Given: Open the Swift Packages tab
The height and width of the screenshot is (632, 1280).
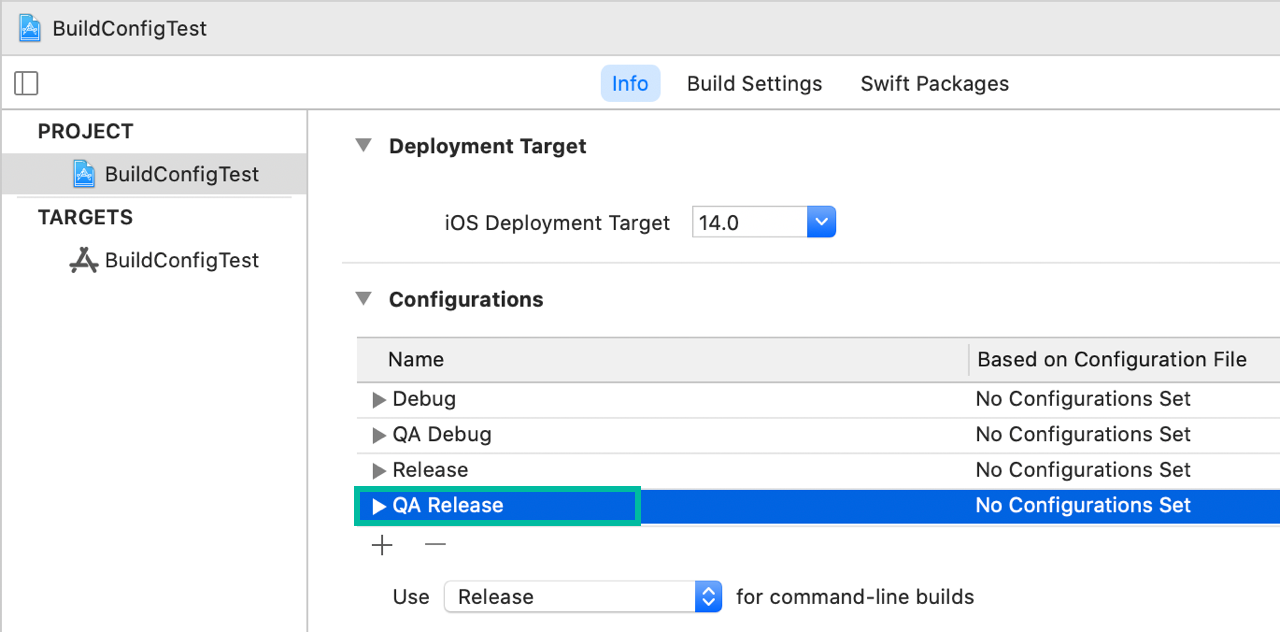Looking at the screenshot, I should tap(934, 84).
